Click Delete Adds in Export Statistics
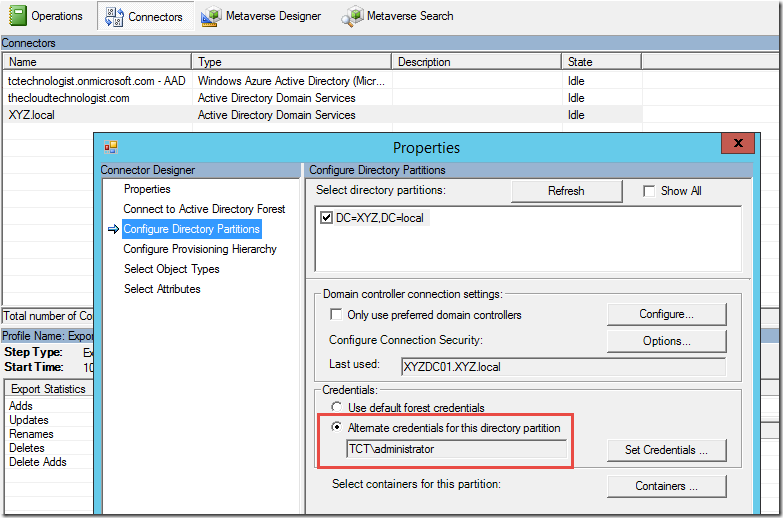The width and height of the screenshot is (783, 518). (x=38, y=462)
